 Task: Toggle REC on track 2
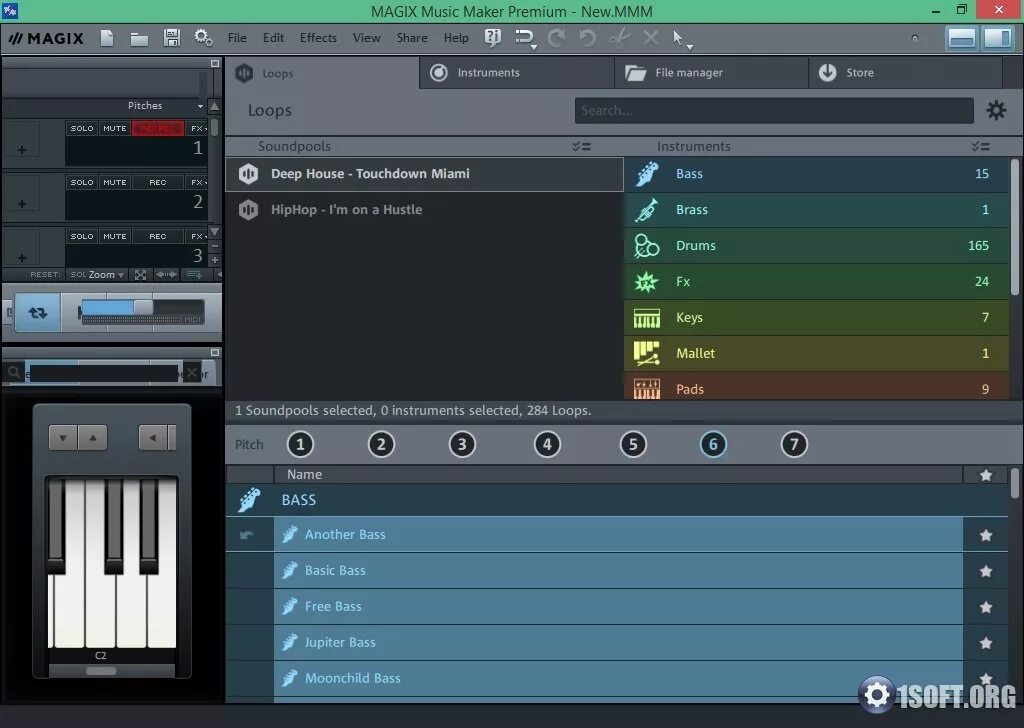coord(158,183)
